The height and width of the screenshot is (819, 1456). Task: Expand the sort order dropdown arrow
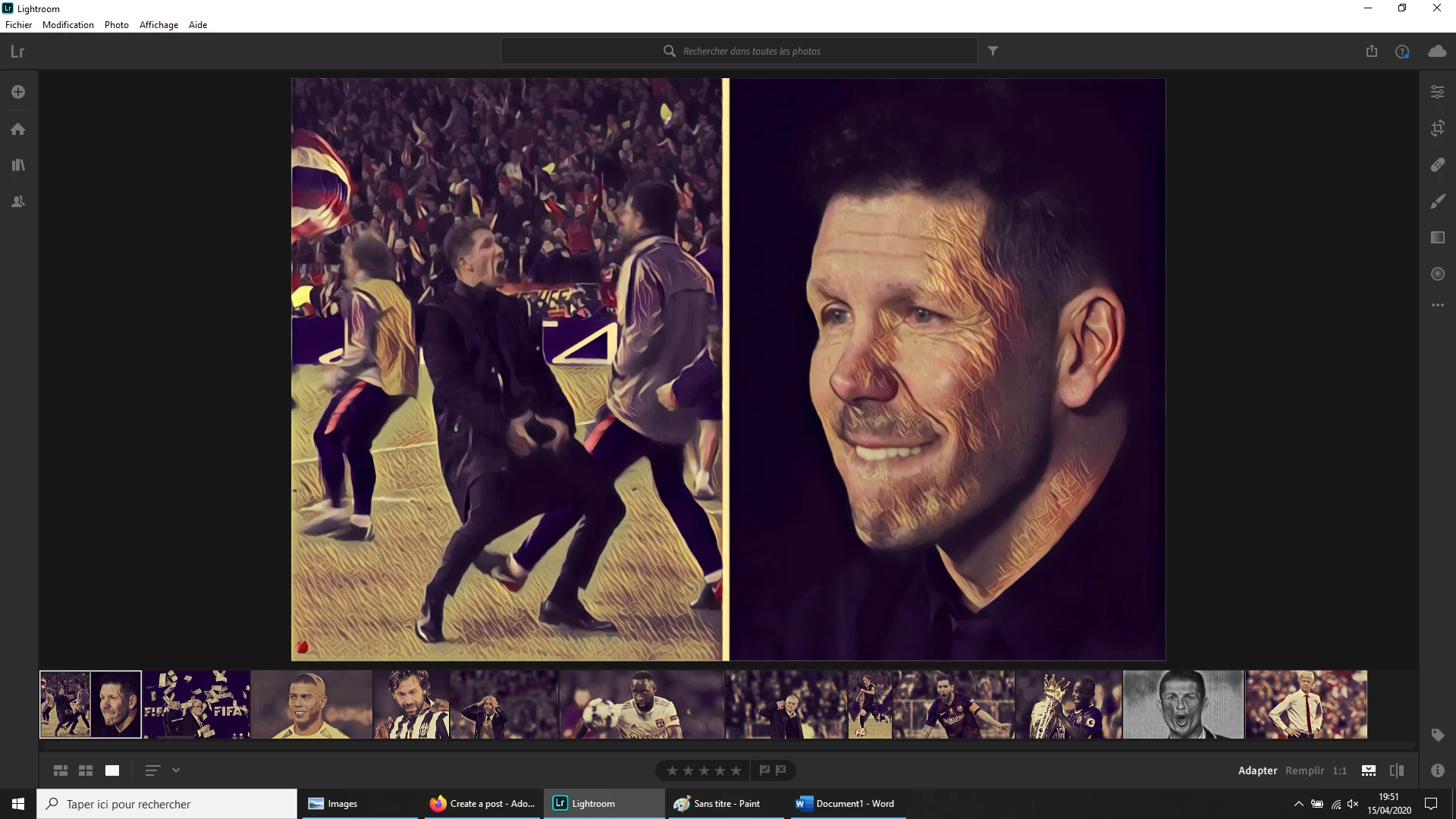(176, 770)
